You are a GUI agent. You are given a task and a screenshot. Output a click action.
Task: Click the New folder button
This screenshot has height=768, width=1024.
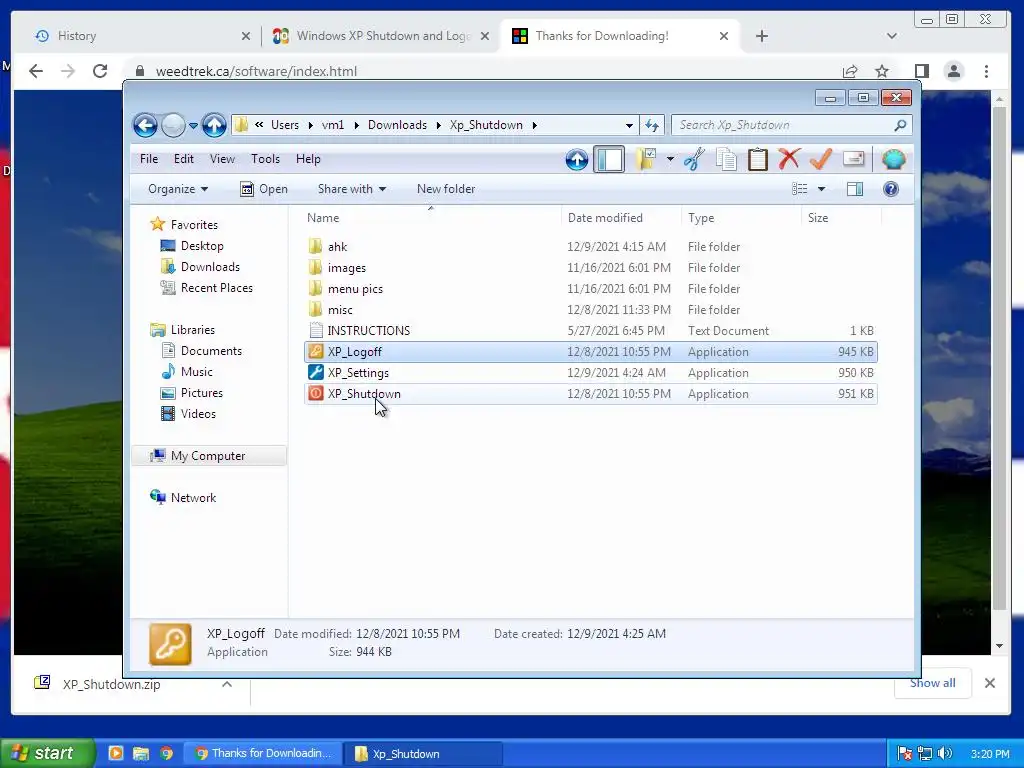tap(446, 189)
